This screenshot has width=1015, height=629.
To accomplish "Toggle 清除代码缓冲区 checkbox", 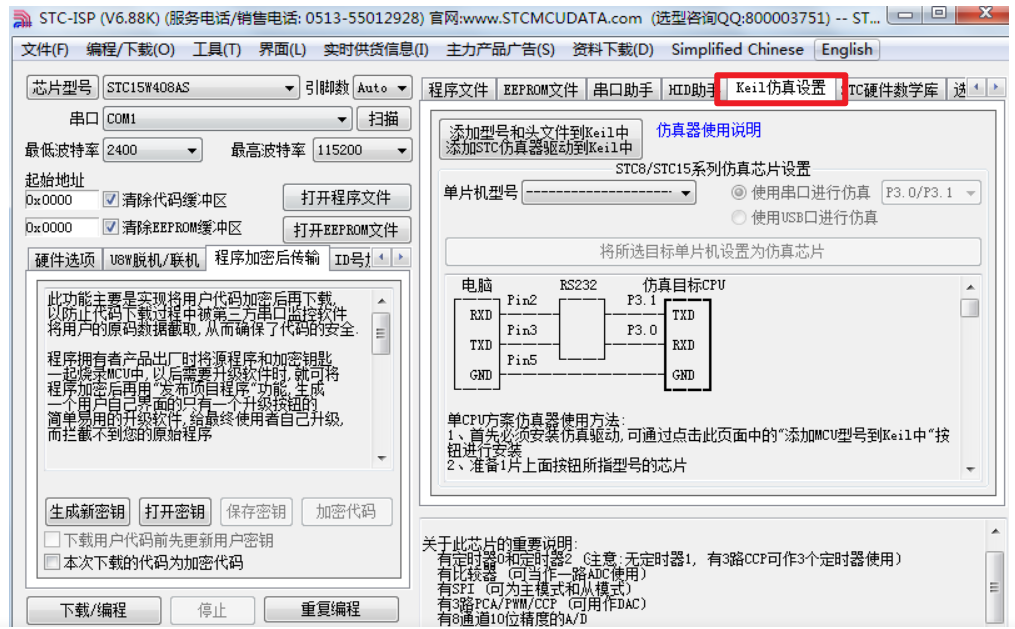I will 111,199.
